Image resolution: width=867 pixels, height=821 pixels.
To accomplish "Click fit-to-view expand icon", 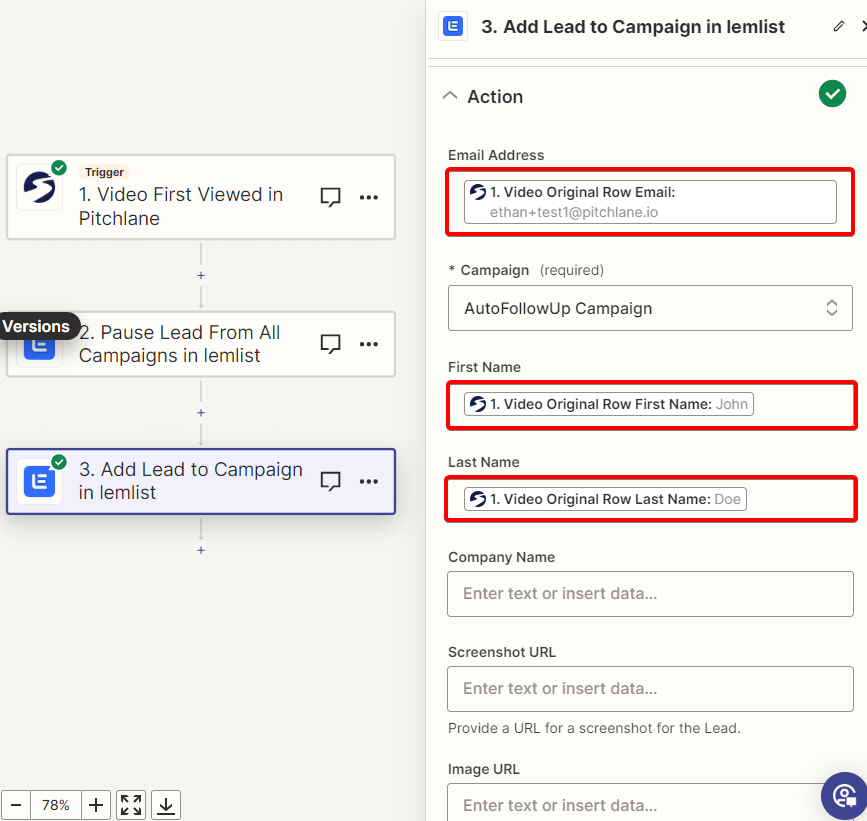I will pyautogui.click(x=131, y=805).
